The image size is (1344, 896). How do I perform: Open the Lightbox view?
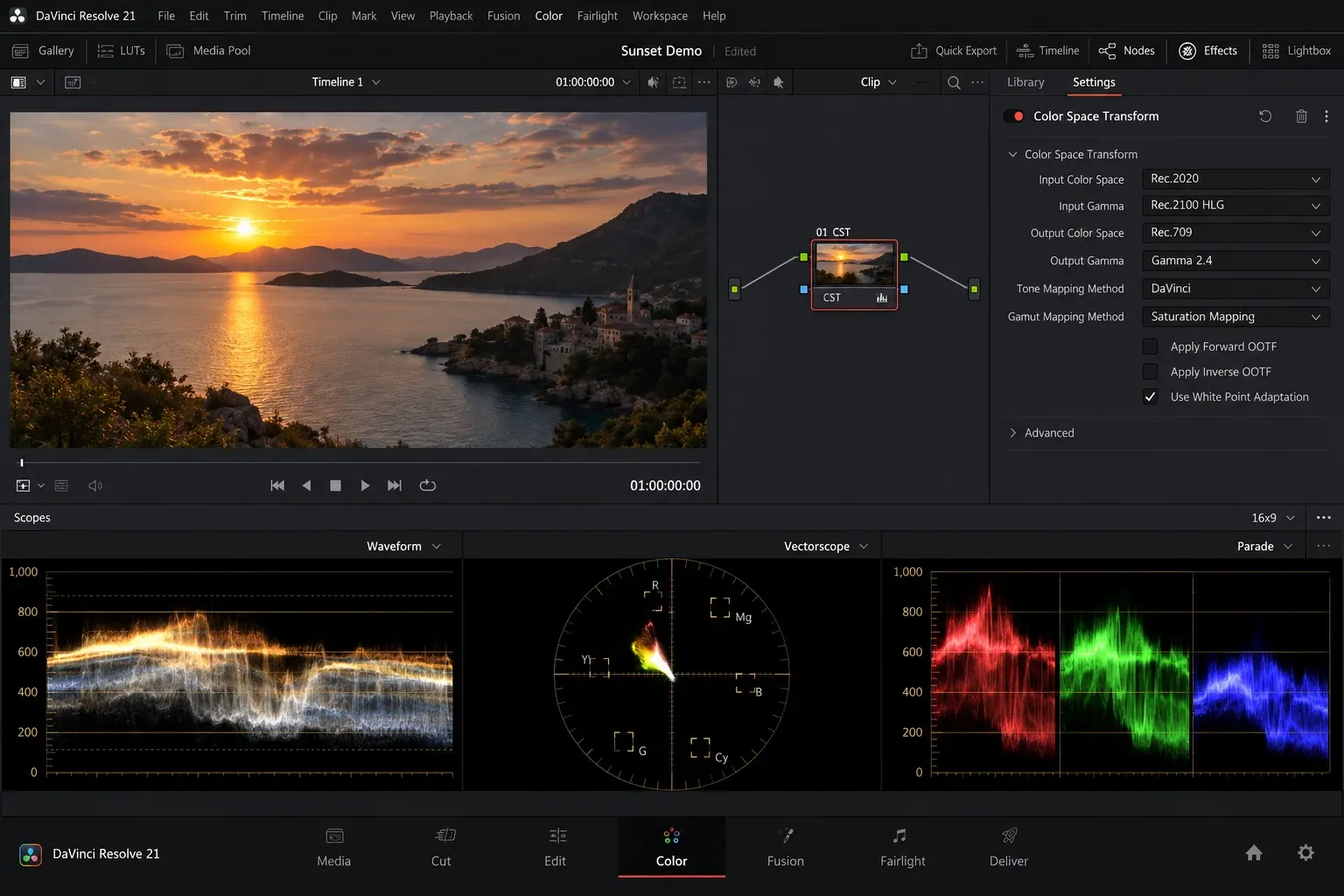[1297, 51]
